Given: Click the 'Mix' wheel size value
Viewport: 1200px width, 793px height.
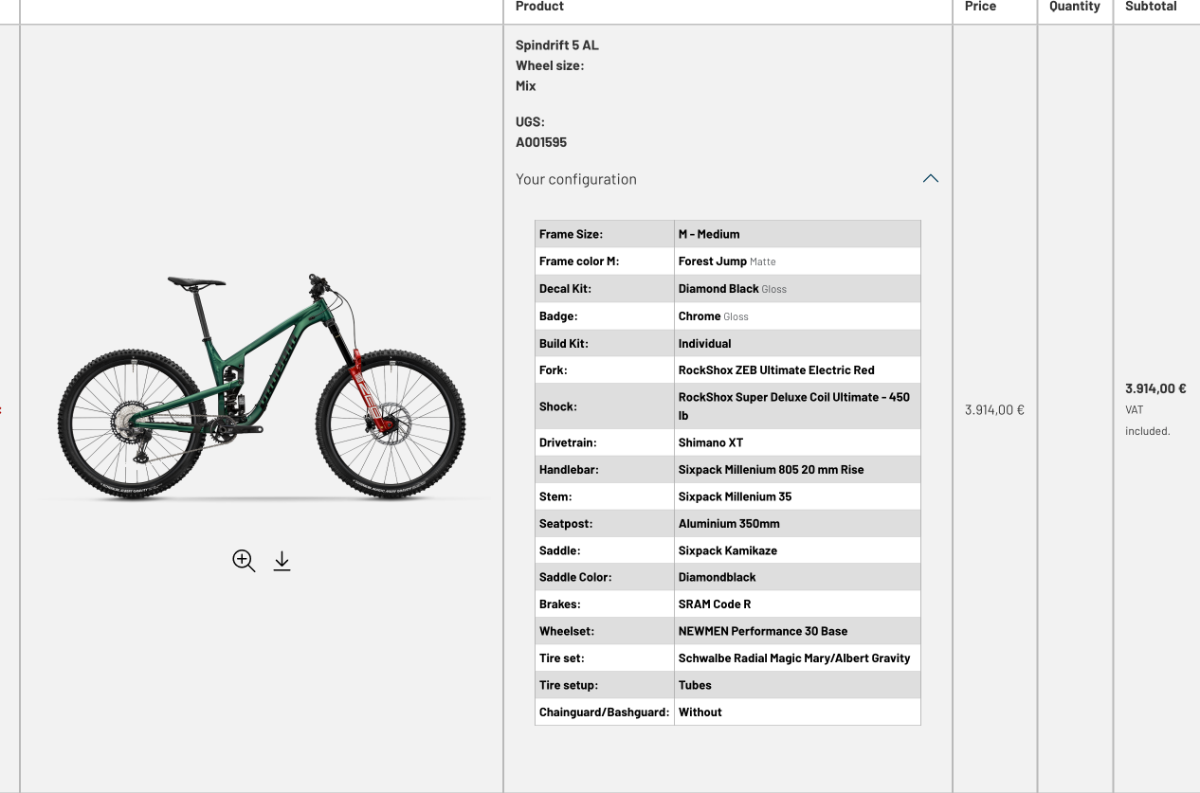Looking at the screenshot, I should click(x=526, y=86).
